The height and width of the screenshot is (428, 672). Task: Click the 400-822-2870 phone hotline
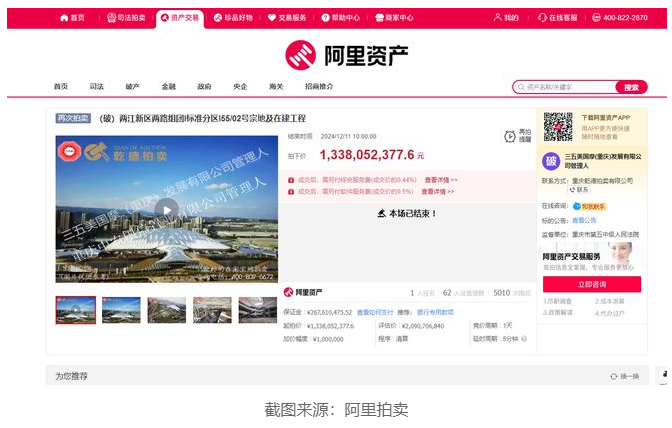620,18
